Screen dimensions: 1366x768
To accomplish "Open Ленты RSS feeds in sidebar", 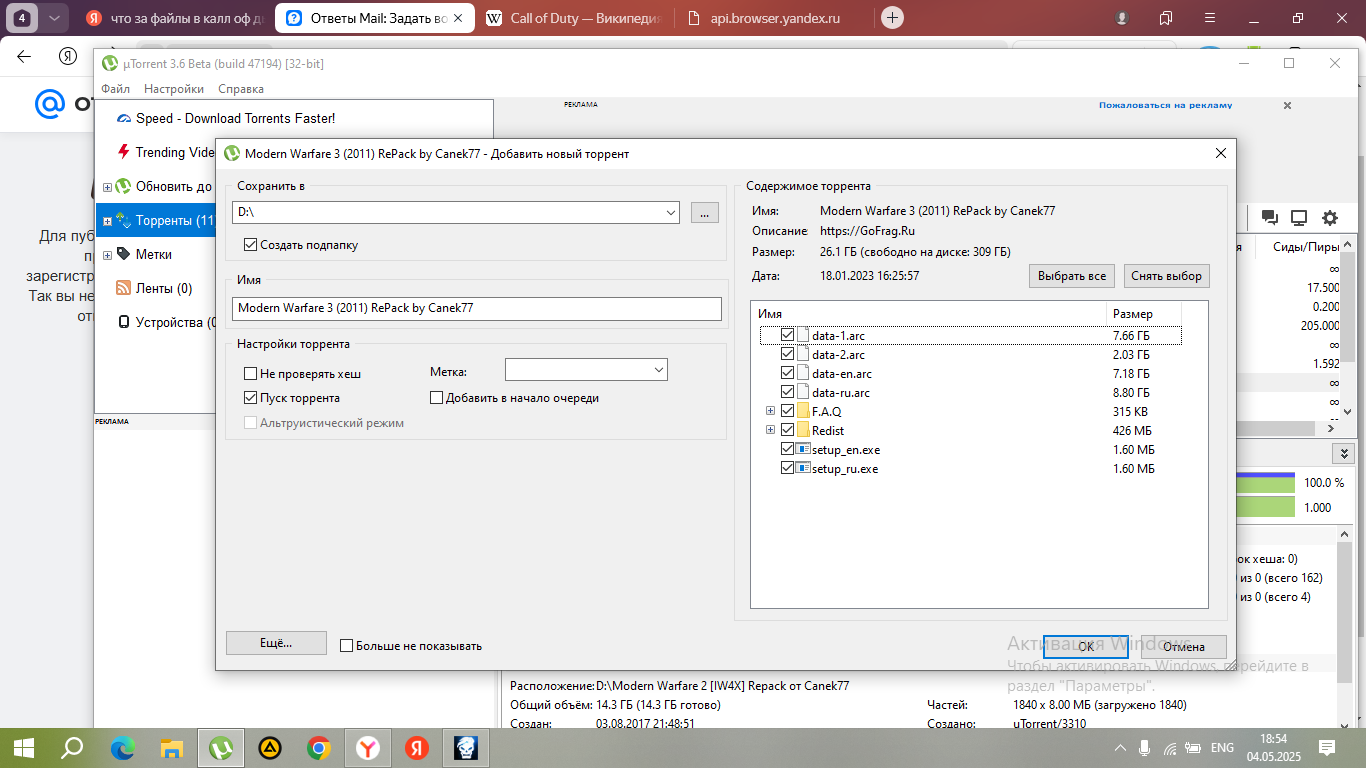I will click(154, 288).
